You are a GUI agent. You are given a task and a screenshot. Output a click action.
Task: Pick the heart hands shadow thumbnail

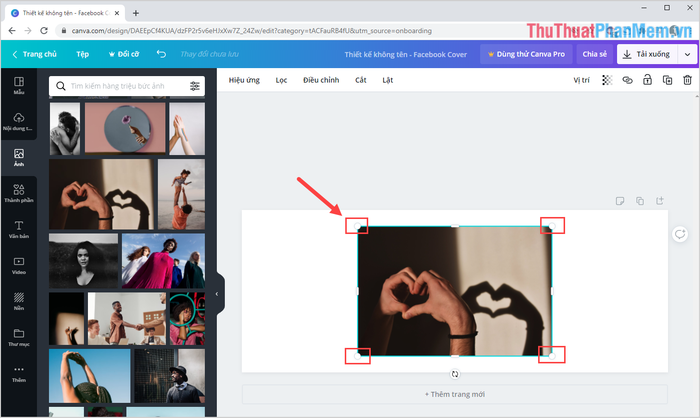[101, 194]
